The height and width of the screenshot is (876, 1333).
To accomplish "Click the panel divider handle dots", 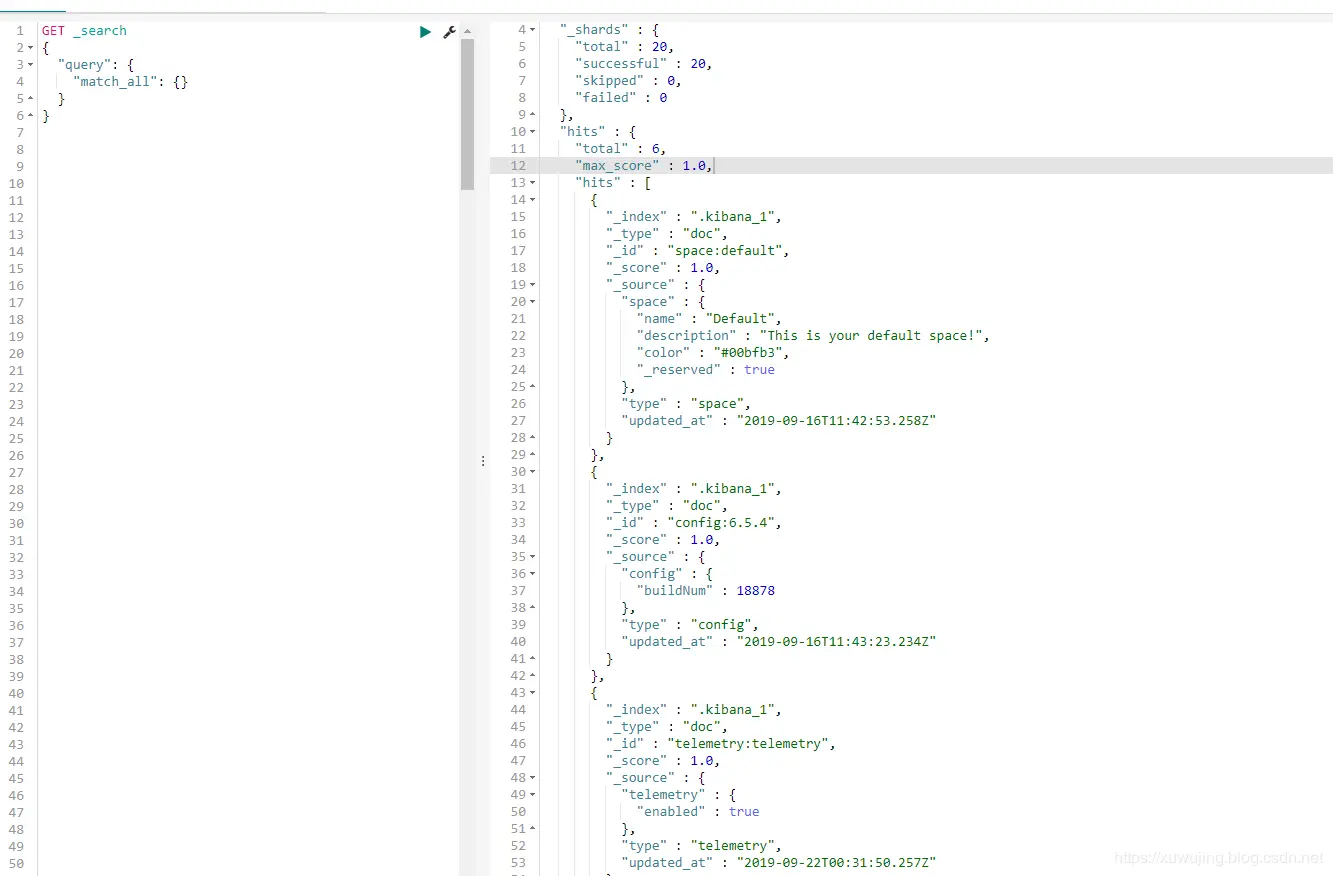I will [483, 461].
